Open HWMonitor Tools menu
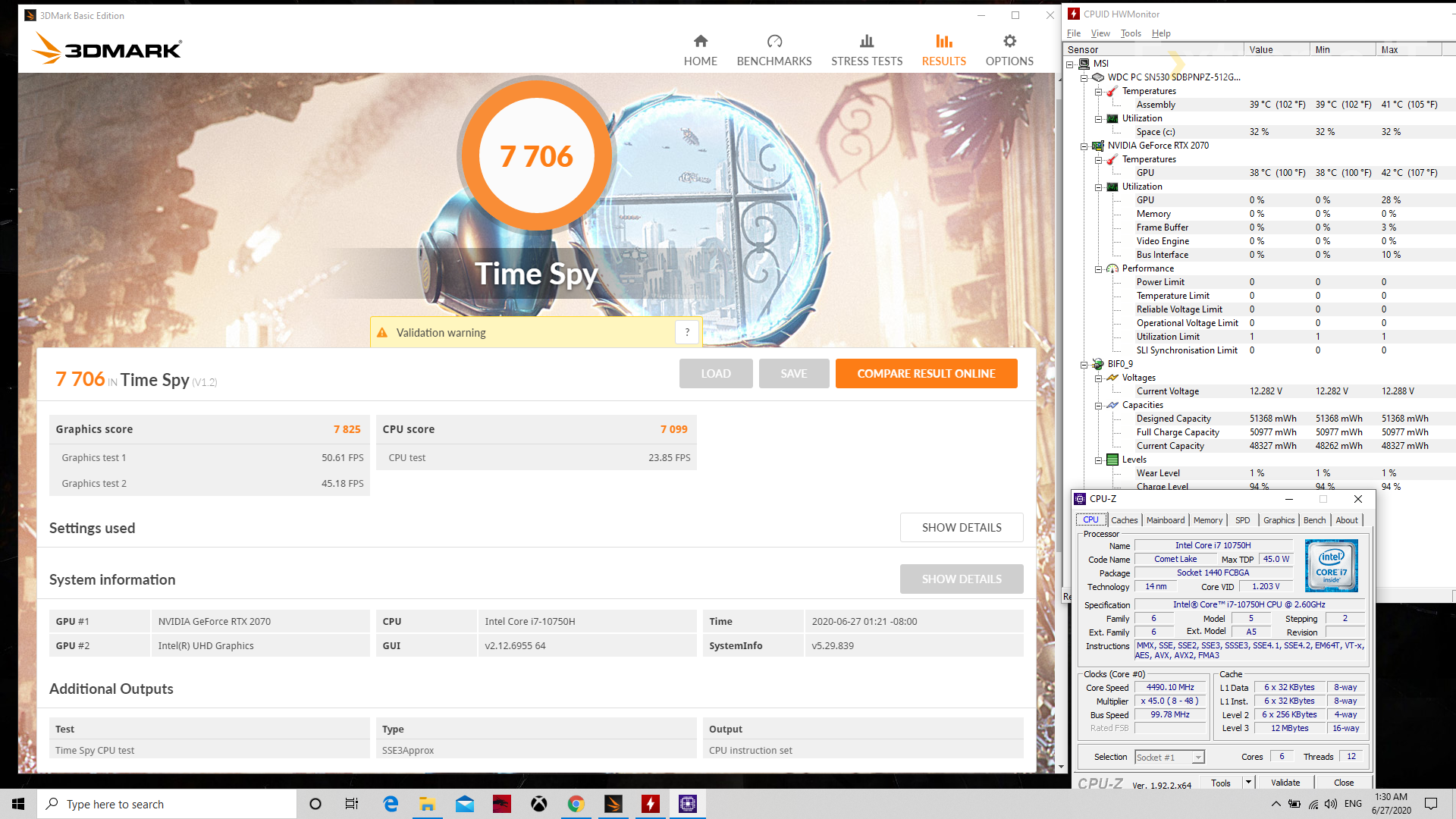This screenshot has width=1456, height=819. pyautogui.click(x=1131, y=33)
